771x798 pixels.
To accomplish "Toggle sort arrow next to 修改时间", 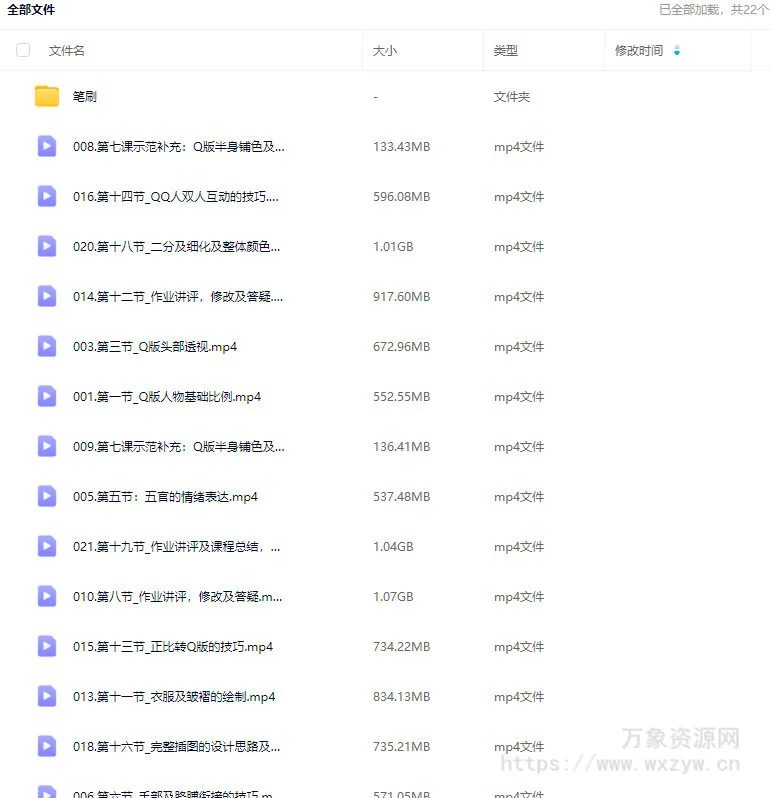I will pos(677,50).
